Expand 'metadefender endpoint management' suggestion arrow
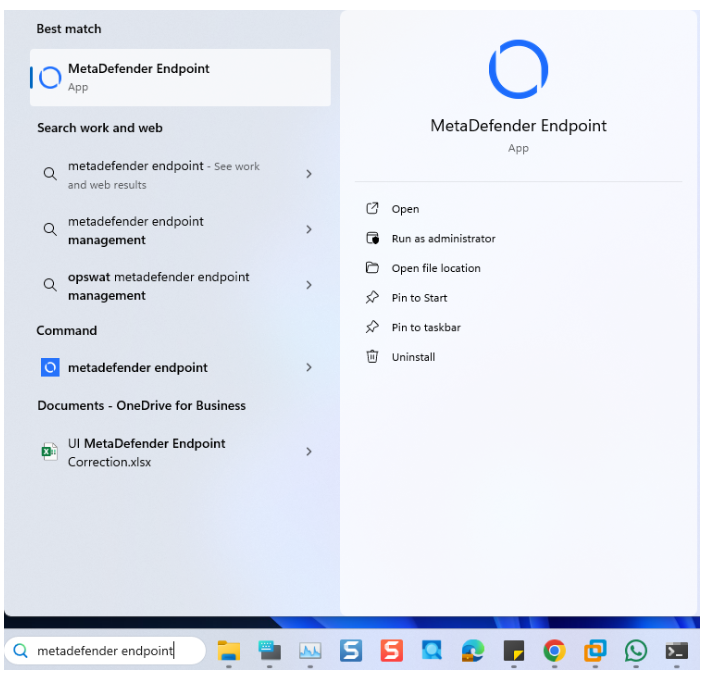The height and width of the screenshot is (678, 706). pos(308,230)
